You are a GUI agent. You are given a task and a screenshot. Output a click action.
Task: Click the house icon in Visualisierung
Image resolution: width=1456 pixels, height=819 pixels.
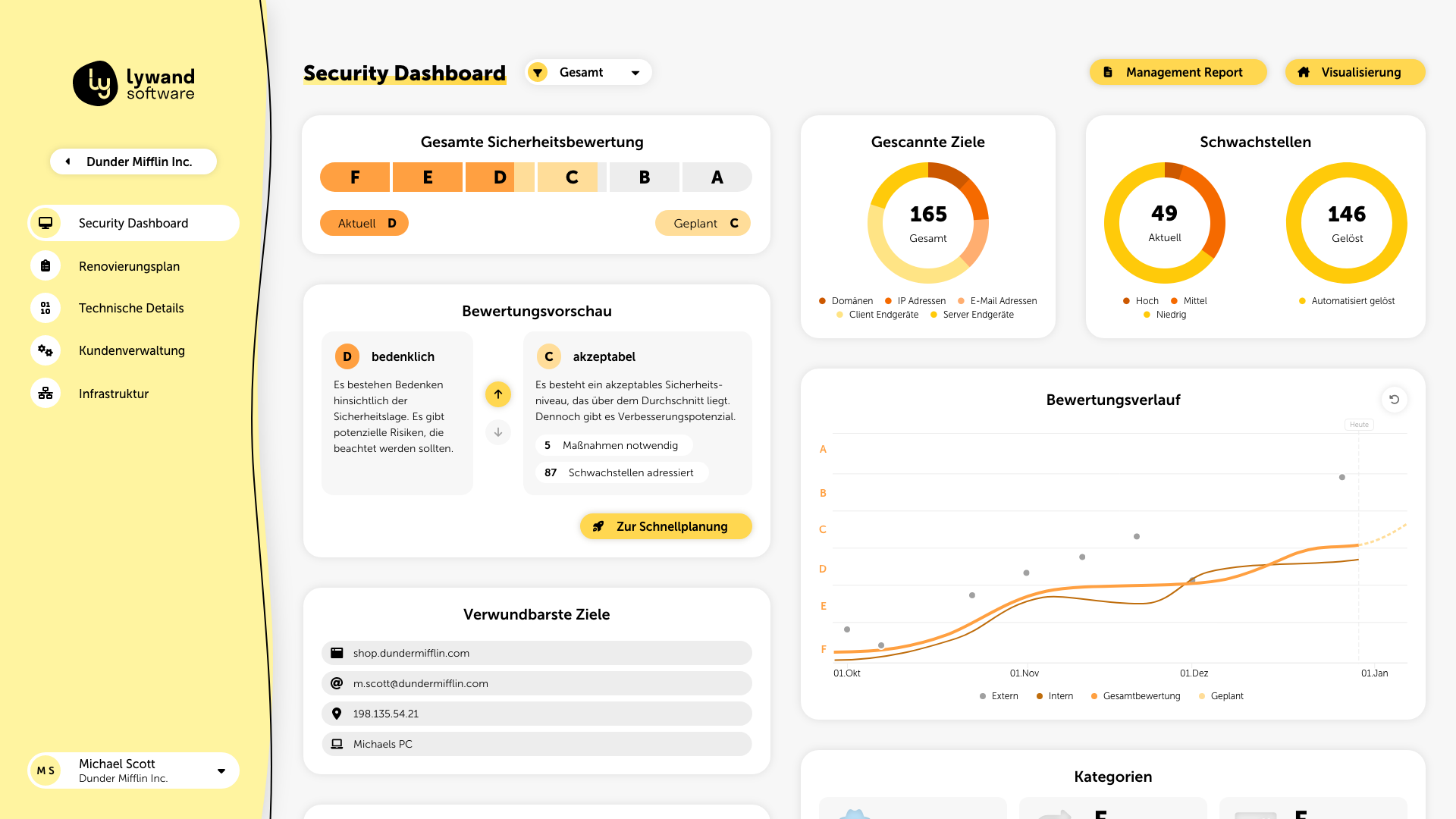[1304, 72]
